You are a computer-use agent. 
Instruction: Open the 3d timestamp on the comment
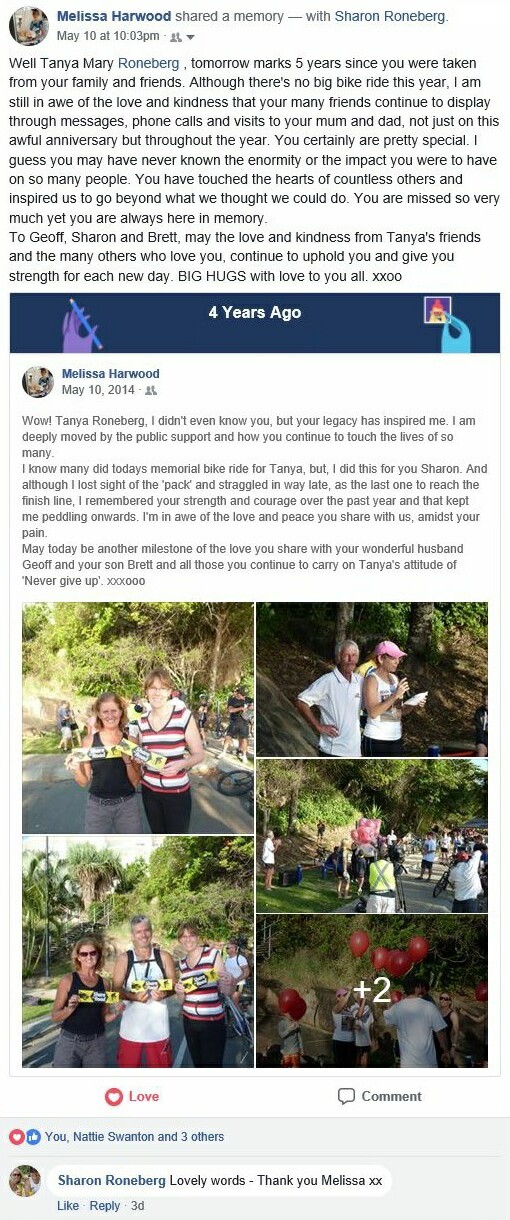(138, 1206)
